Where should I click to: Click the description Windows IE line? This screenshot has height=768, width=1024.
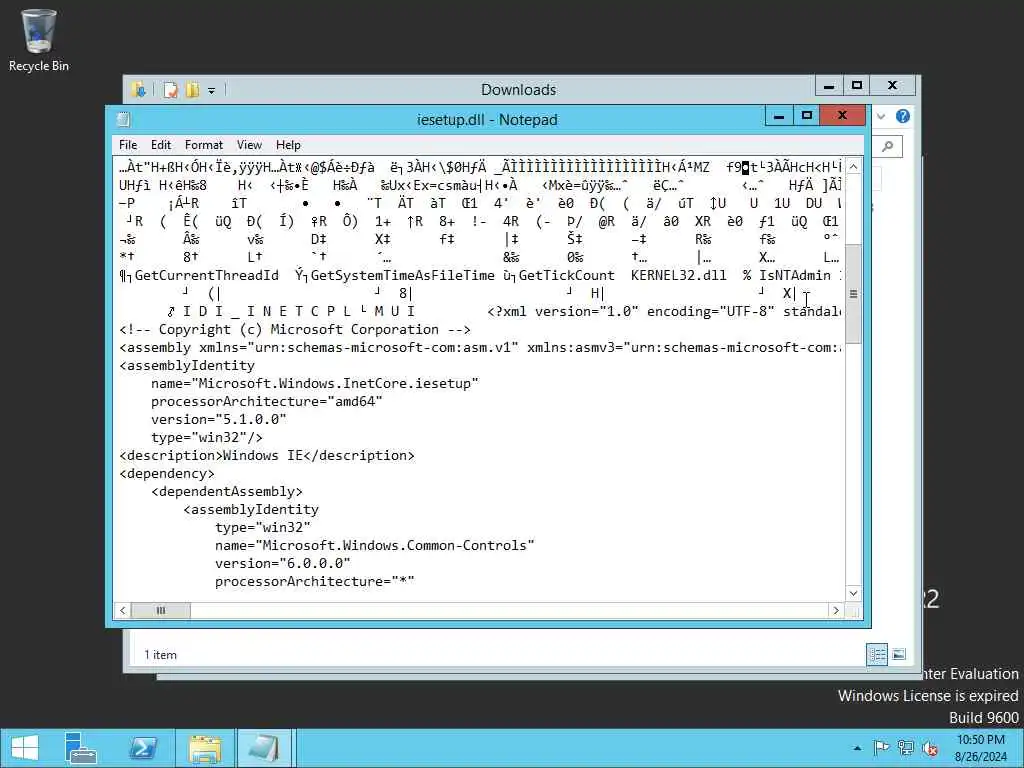pyautogui.click(x=266, y=455)
